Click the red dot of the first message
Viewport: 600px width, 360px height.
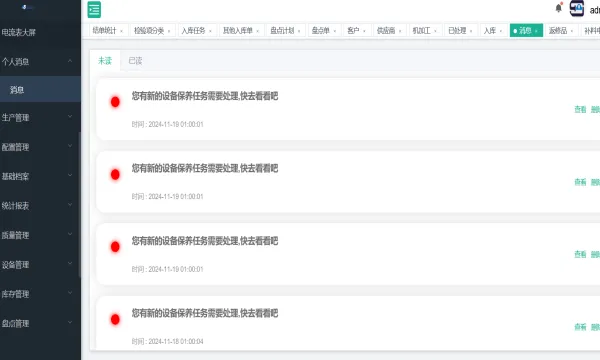115,102
